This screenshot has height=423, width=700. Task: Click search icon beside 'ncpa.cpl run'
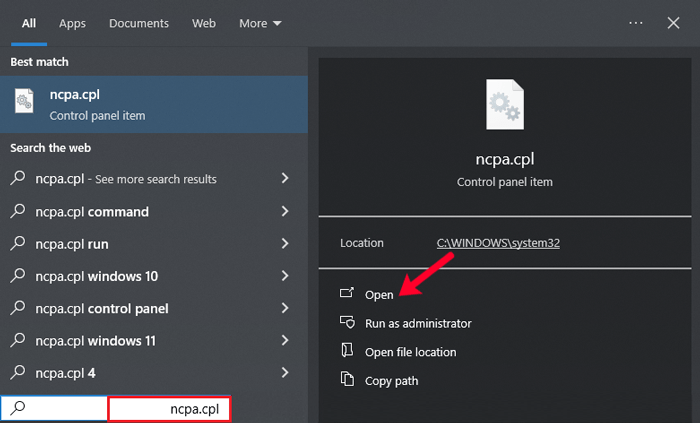pos(18,243)
